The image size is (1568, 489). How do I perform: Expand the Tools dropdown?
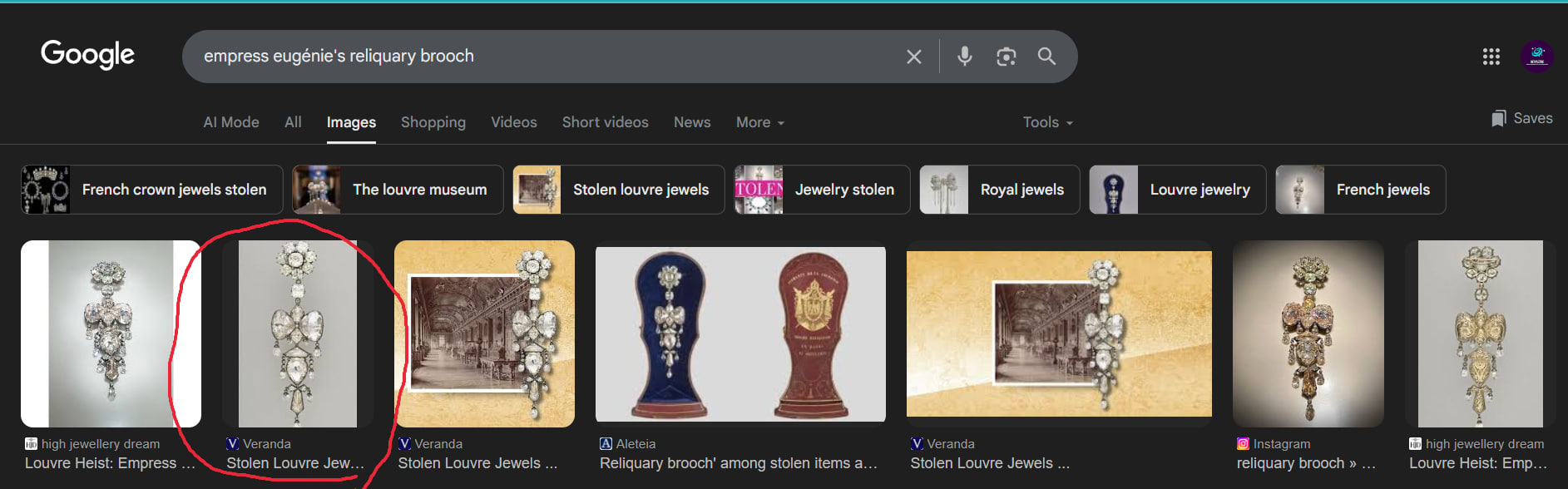pyautogui.click(x=1048, y=122)
